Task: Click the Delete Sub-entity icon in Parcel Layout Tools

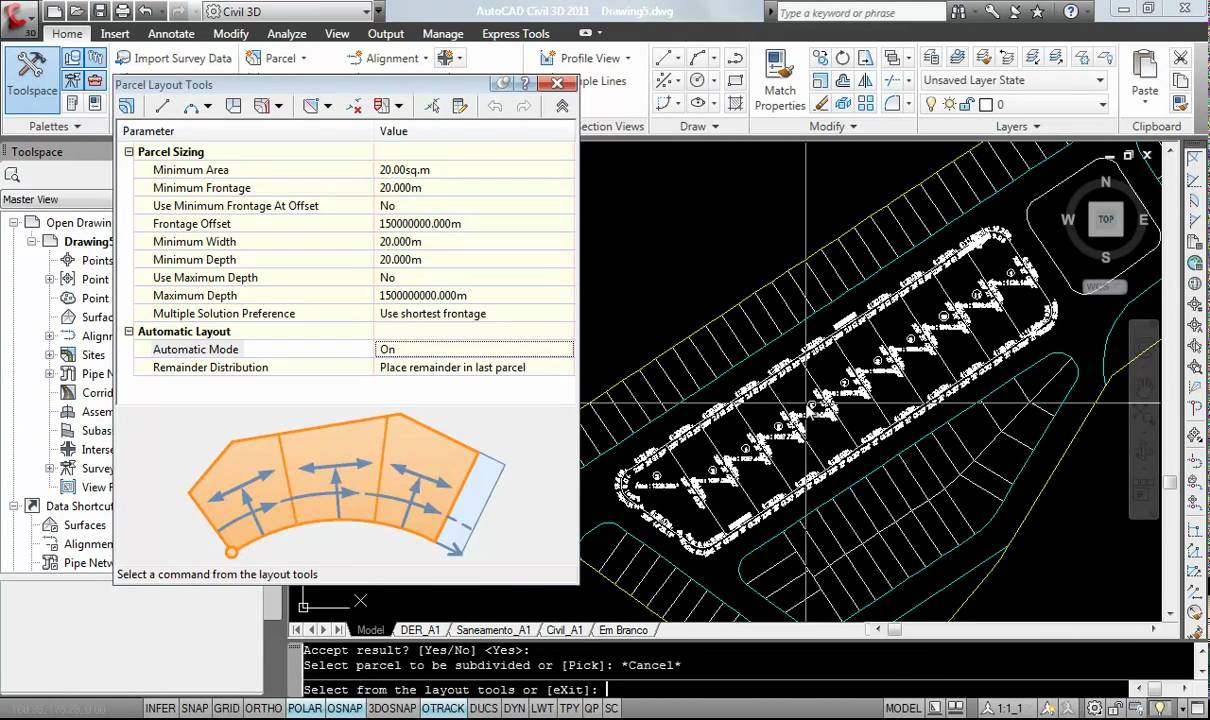Action: click(354, 106)
